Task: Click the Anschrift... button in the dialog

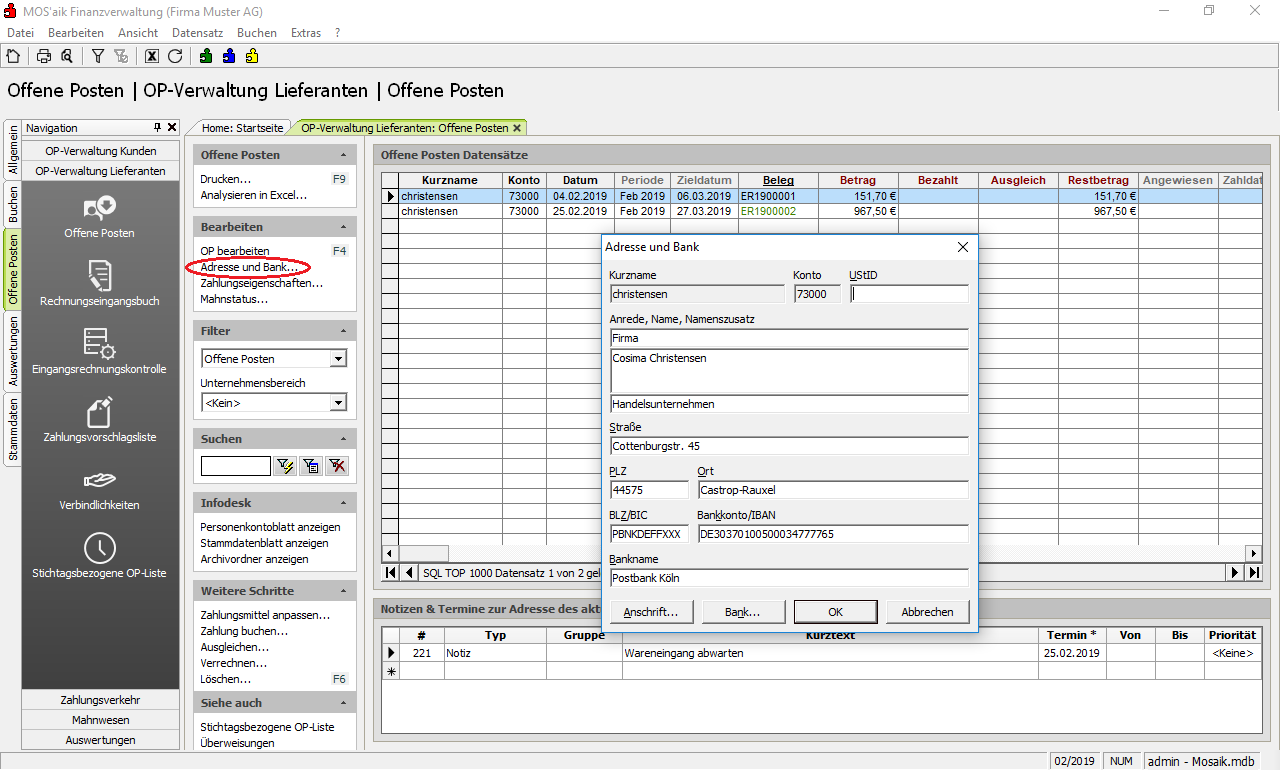Action: 651,612
